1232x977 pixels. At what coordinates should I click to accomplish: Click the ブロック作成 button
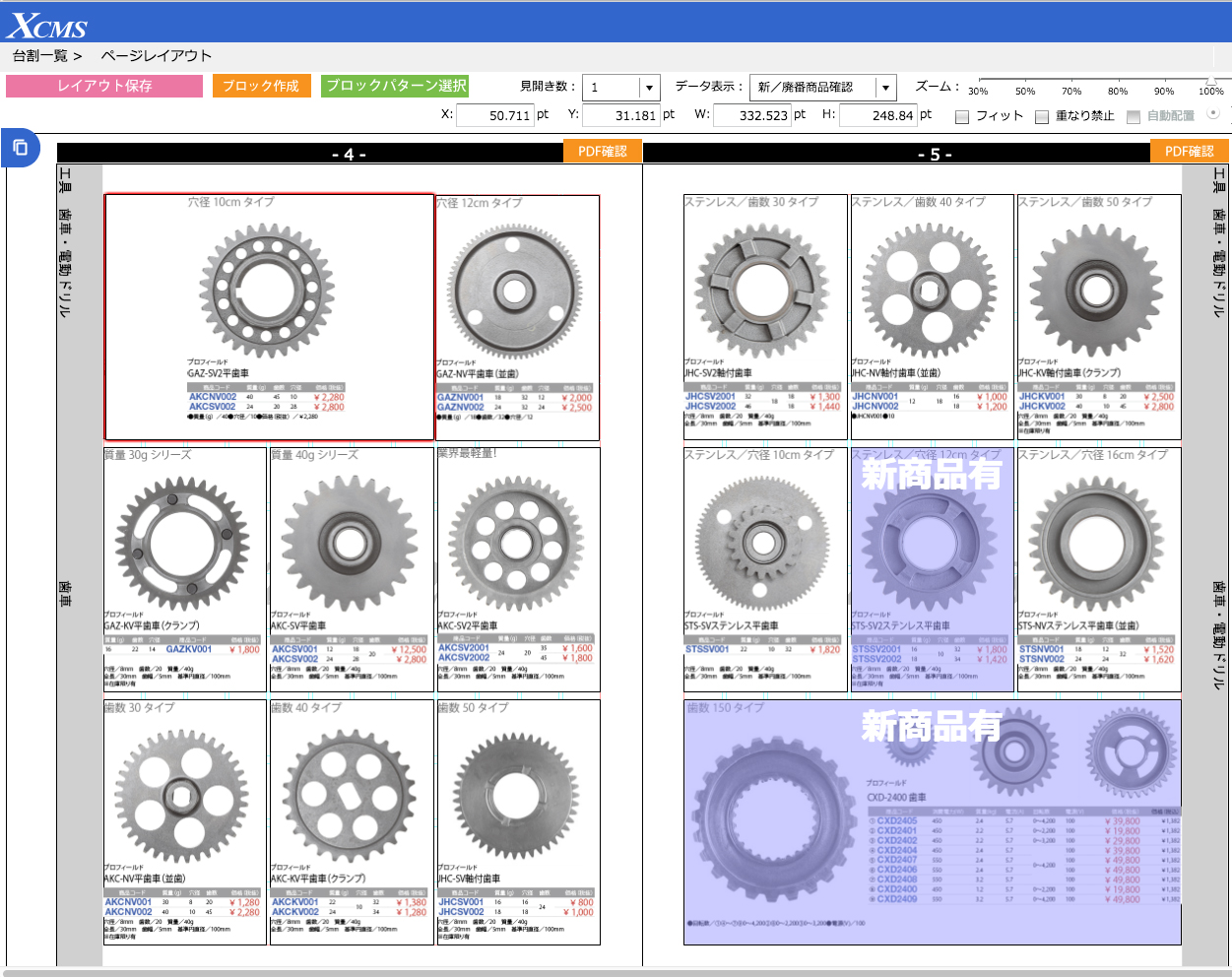pyautogui.click(x=262, y=86)
